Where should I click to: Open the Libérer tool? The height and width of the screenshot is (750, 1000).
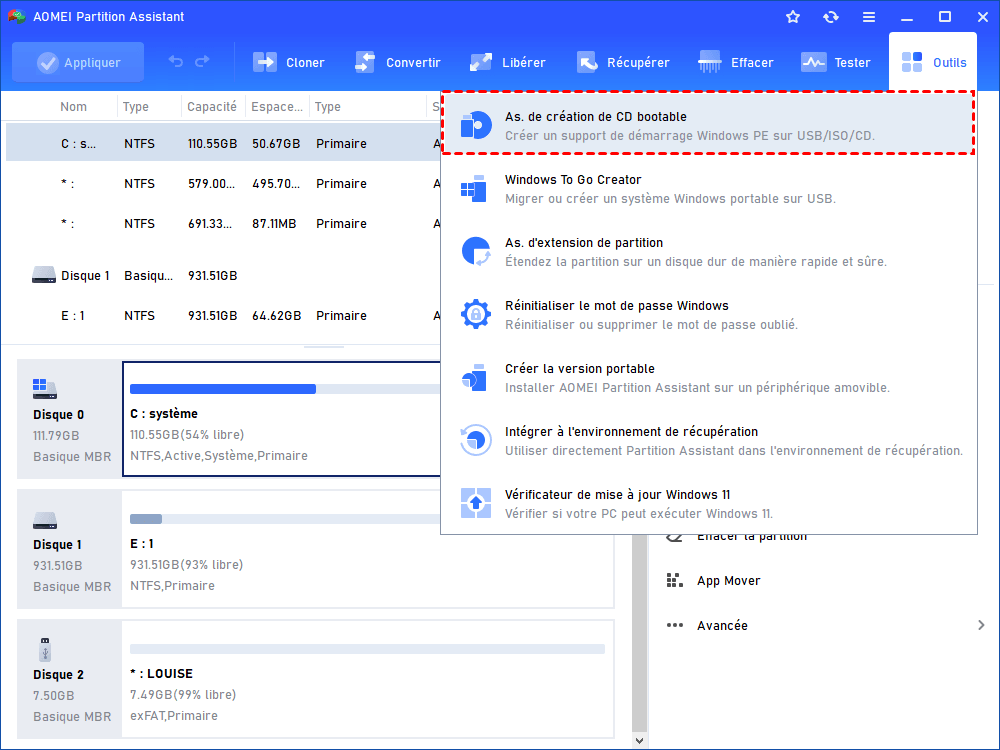pos(508,62)
